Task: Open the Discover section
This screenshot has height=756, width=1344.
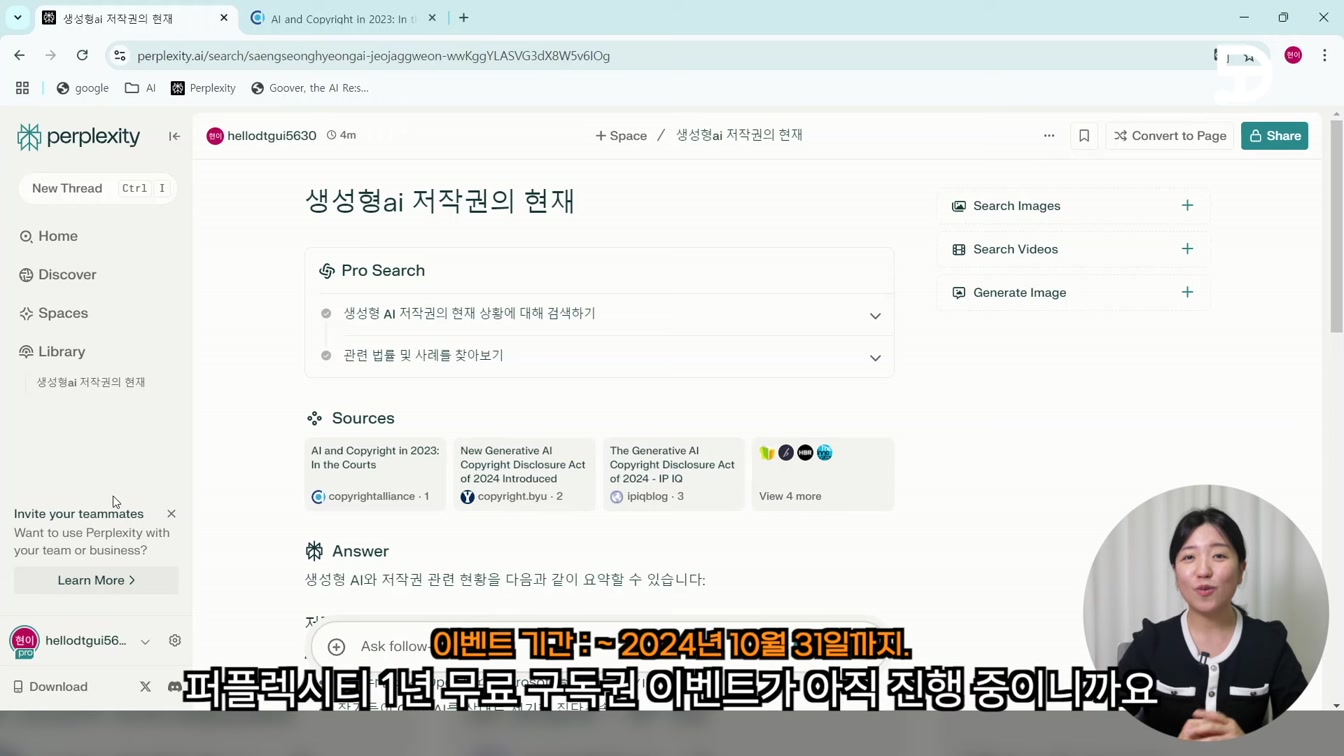Action: (57, 275)
